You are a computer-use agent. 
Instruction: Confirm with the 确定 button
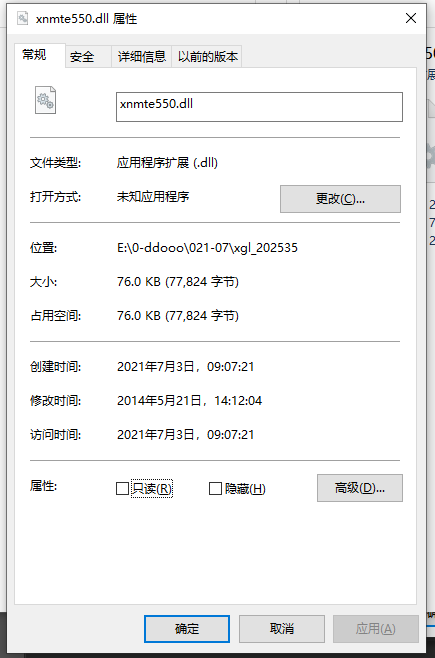pos(187,629)
